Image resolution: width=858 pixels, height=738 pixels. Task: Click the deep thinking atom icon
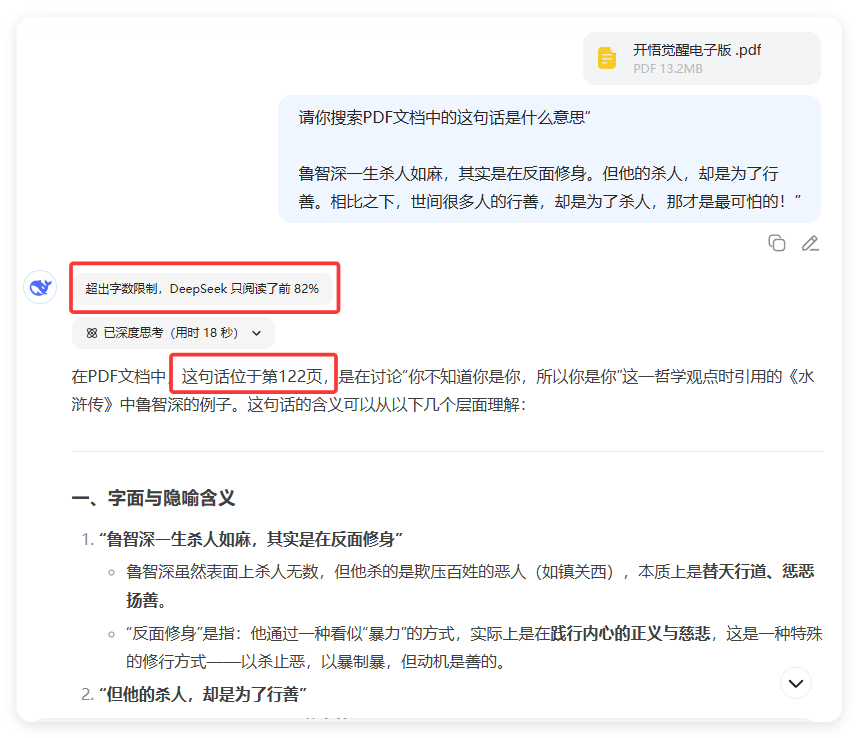91,333
